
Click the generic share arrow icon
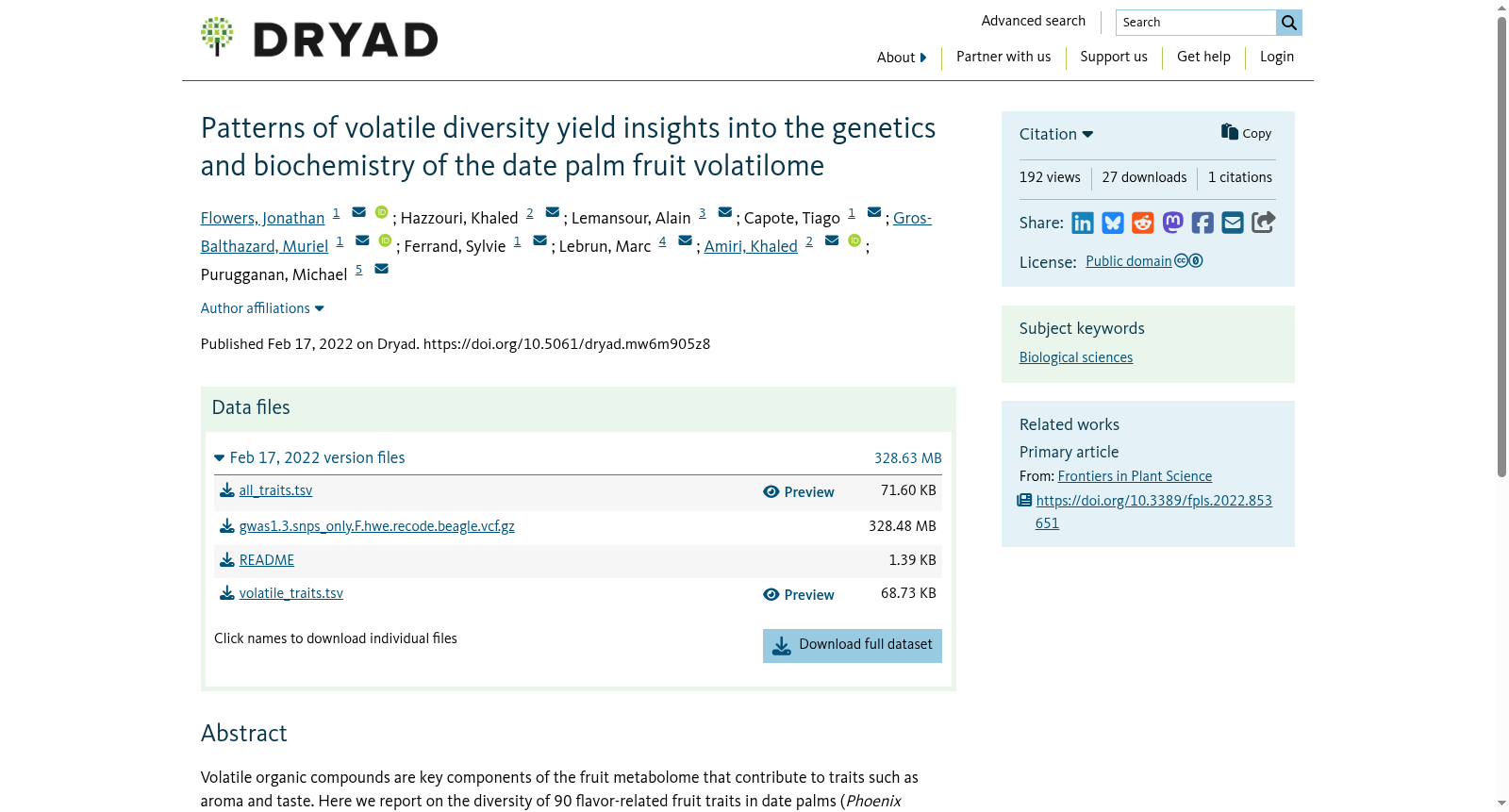pos(1264,223)
